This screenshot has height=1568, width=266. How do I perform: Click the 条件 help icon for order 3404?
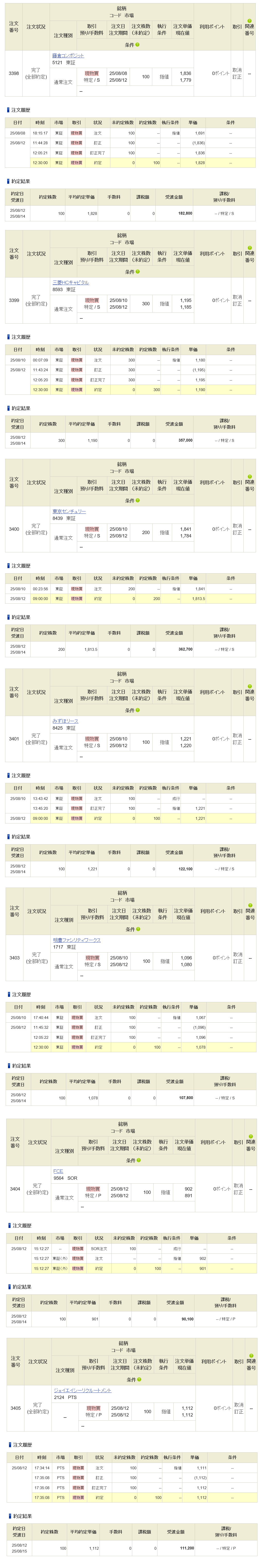tap(138, 1160)
